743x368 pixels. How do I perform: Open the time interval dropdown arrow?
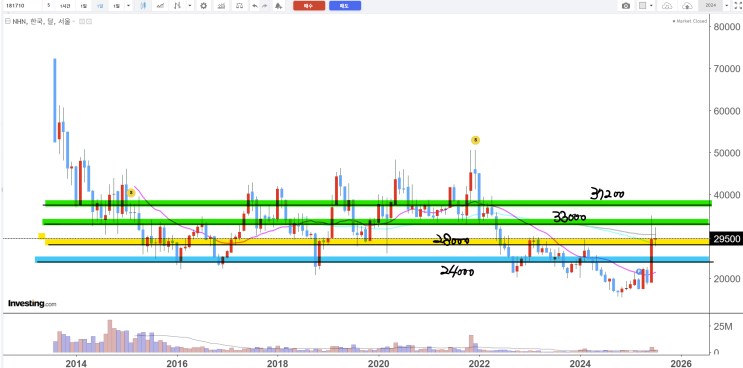pos(128,6)
